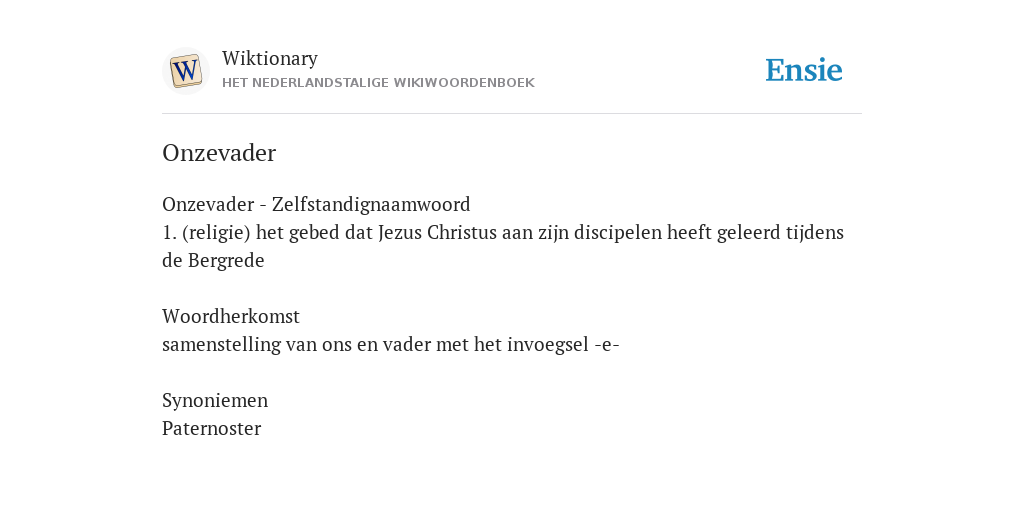Viewport: 1024px width, 512px height.
Task: Click the word Bergrede
Action: [x=226, y=261]
